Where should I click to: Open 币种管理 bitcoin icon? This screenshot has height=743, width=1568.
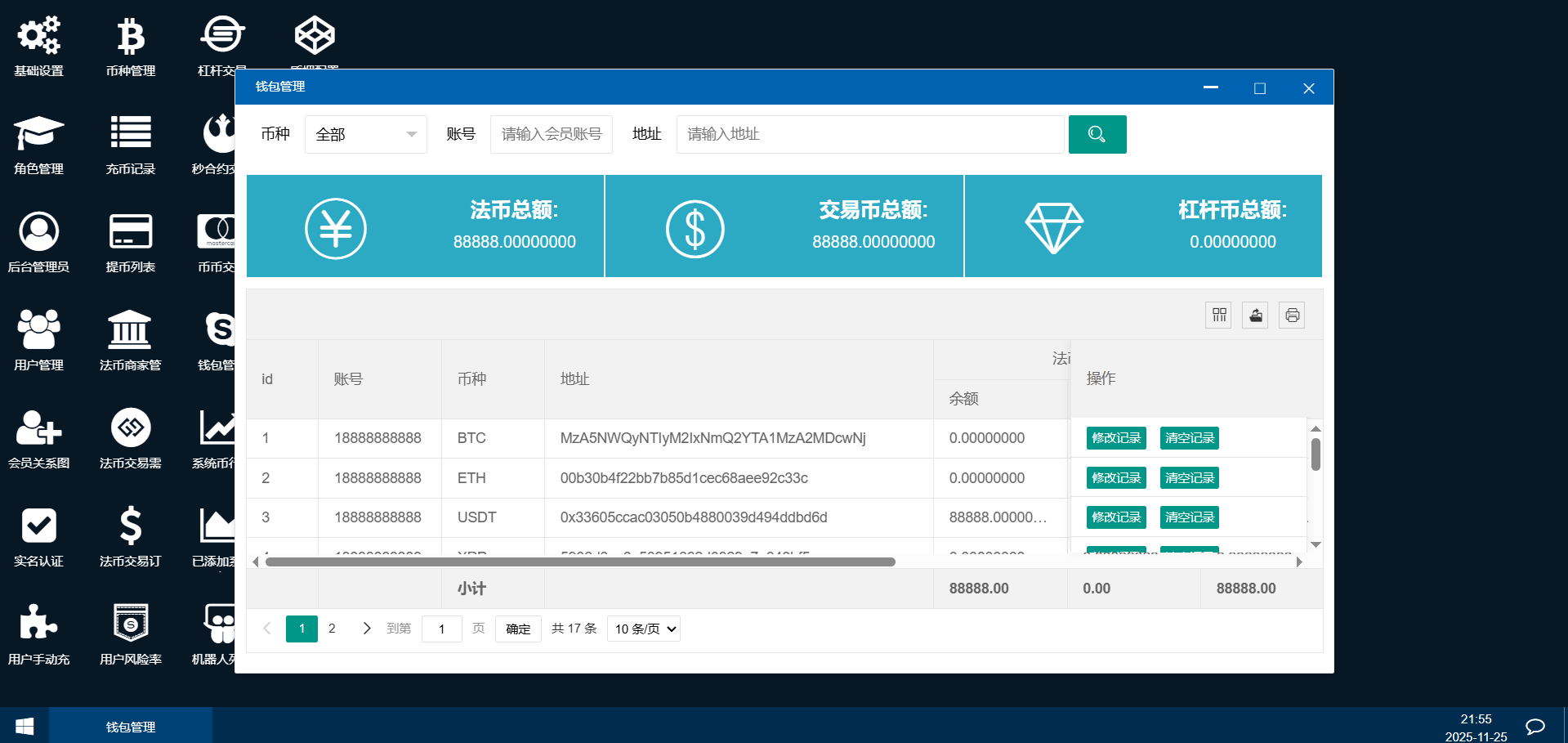coord(131,37)
